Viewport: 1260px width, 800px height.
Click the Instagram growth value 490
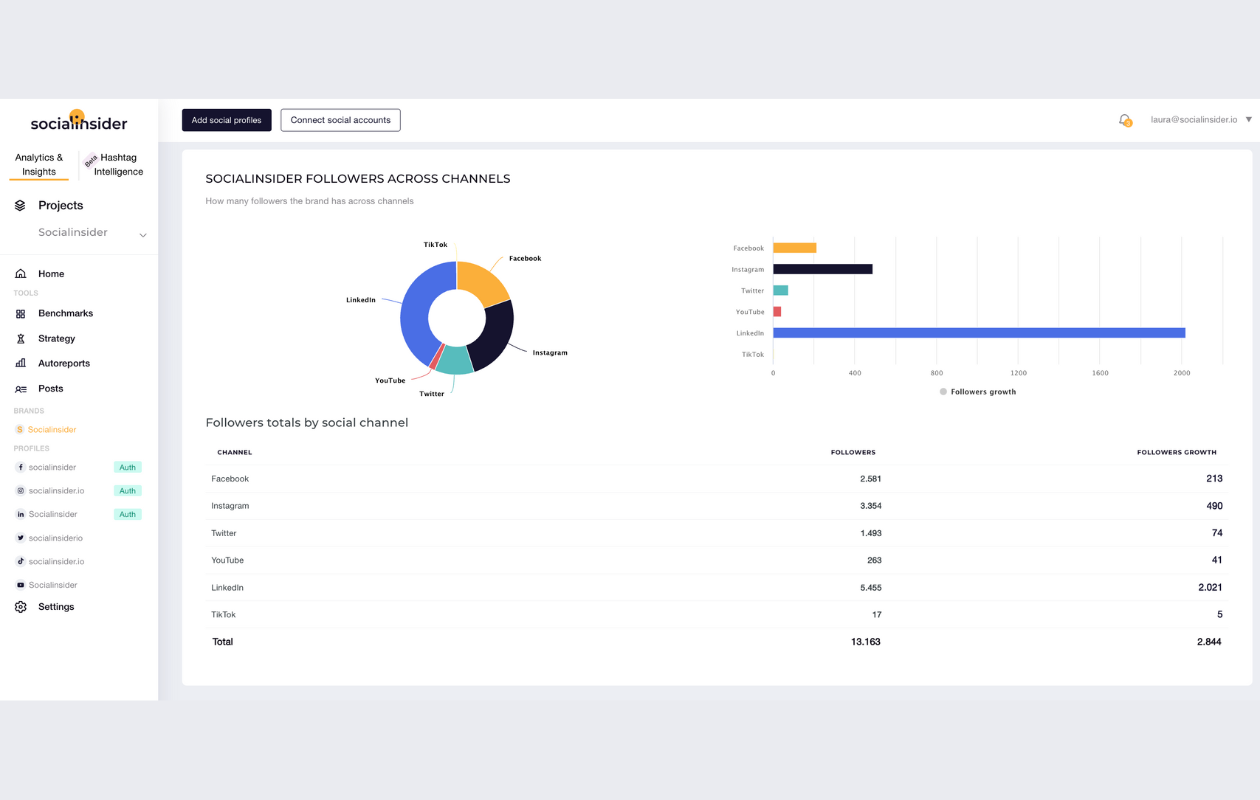pyautogui.click(x=1214, y=506)
